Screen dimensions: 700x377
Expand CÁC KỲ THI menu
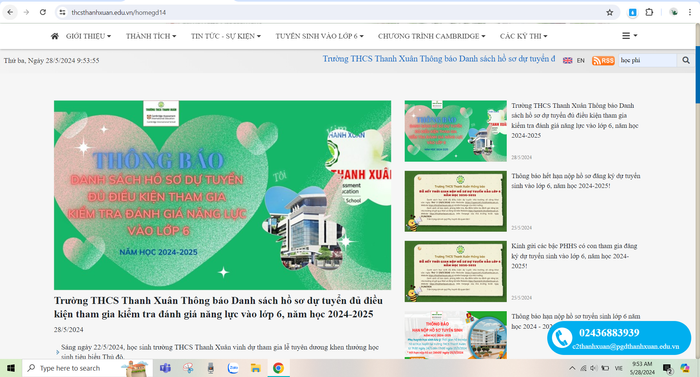pos(523,36)
